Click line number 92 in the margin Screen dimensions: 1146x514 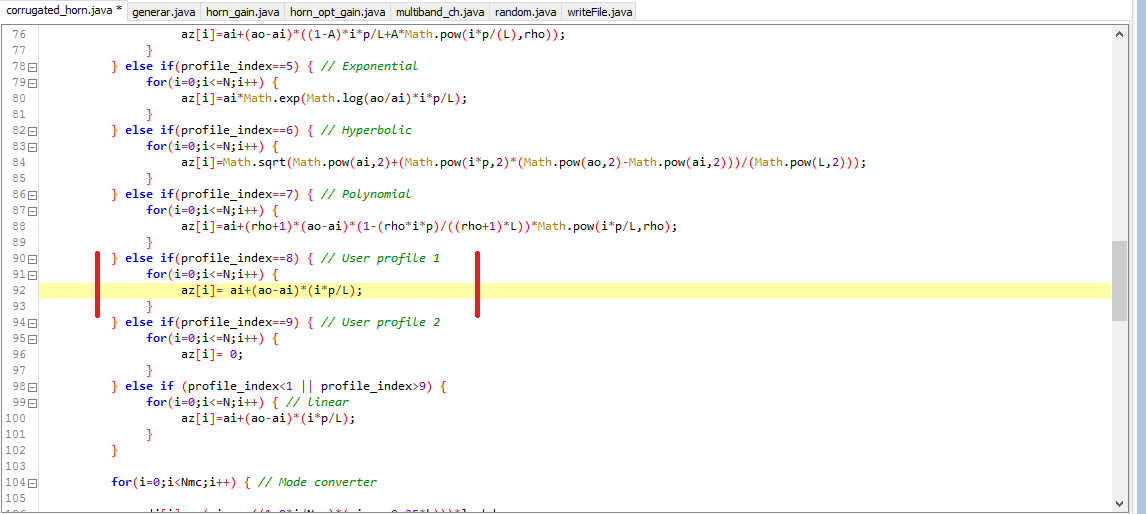16,291
